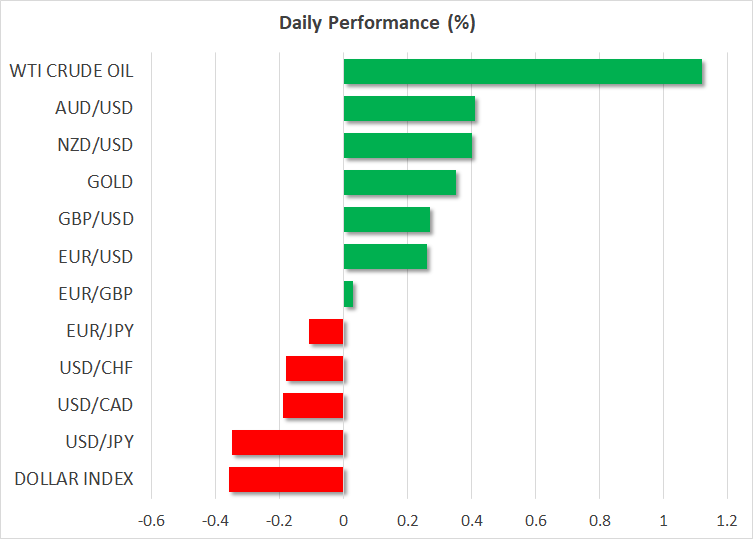Click the 0.8 axis tick label
The image size is (753, 539).
pyautogui.click(x=599, y=521)
